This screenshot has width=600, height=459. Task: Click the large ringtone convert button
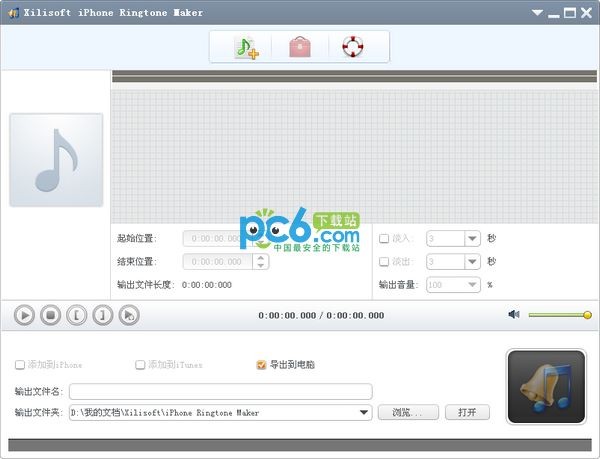point(546,386)
